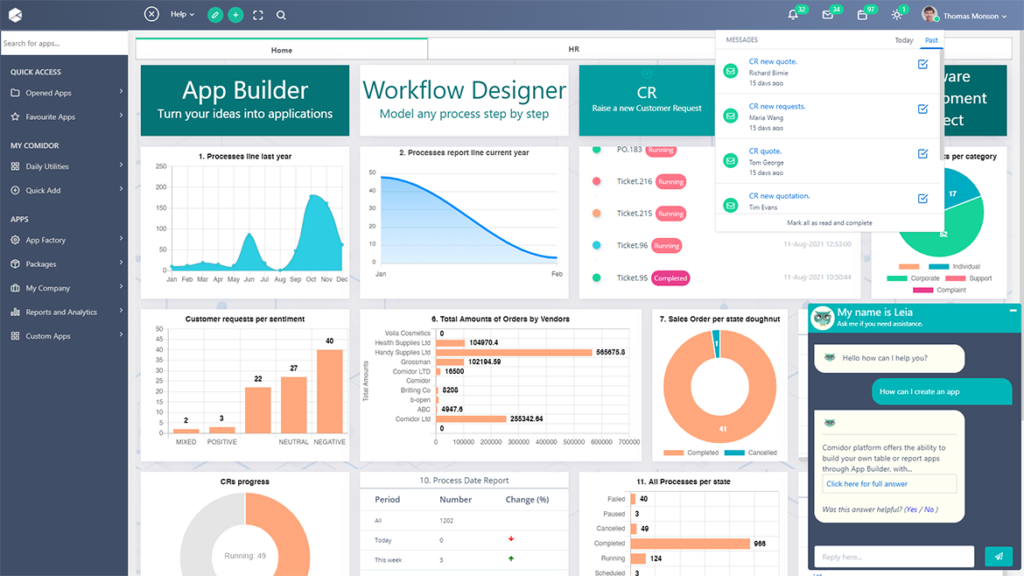The image size is (1024, 576).
Task: Click the magnifier search icon in top bar
Action: [281, 15]
